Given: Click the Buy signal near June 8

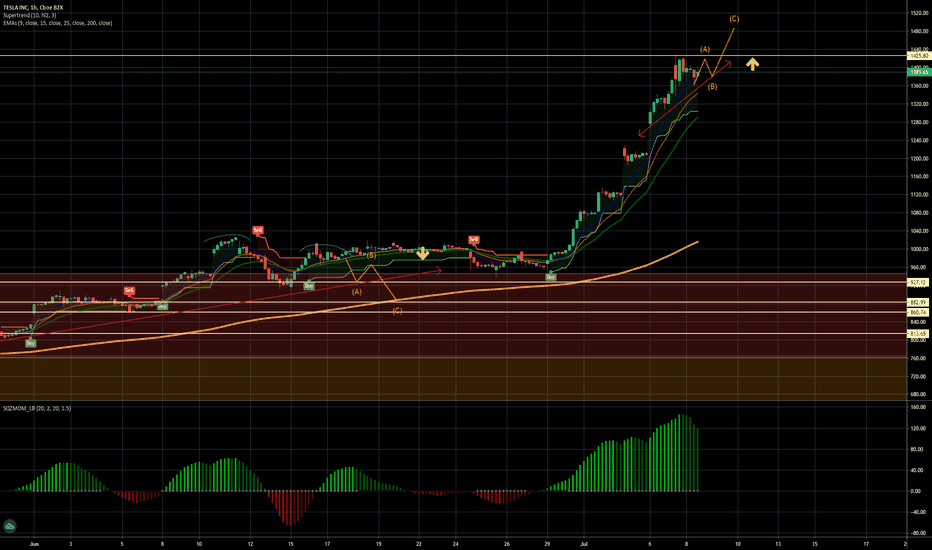Looking at the screenshot, I should tap(162, 306).
